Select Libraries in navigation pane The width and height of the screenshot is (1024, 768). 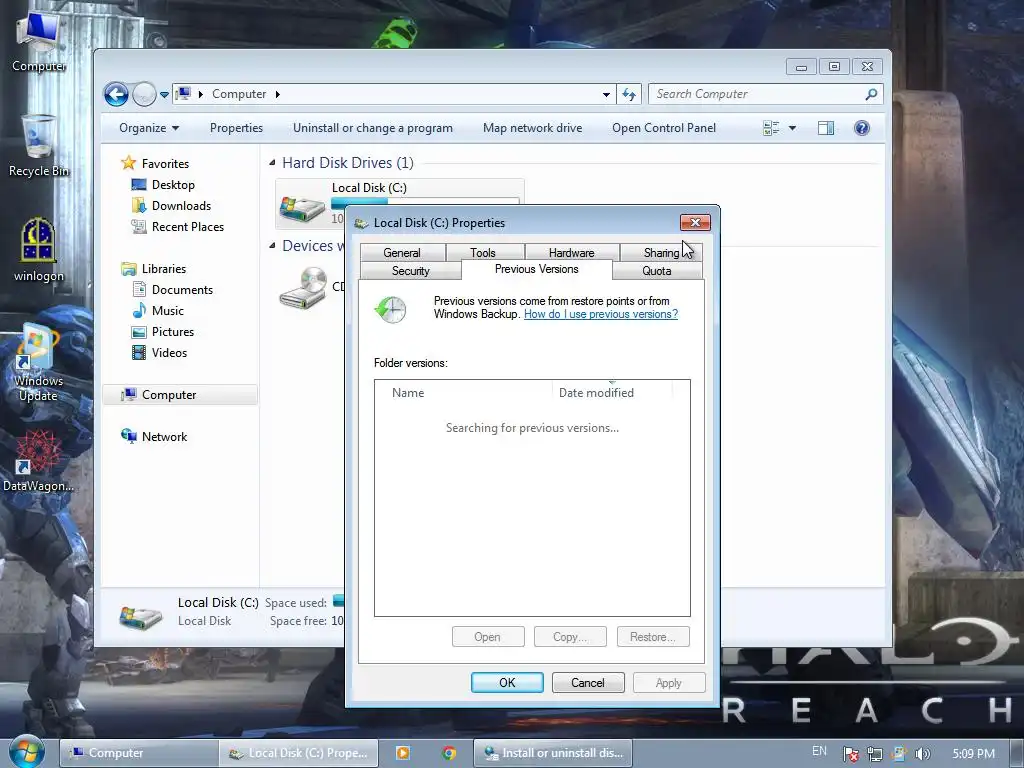154,268
